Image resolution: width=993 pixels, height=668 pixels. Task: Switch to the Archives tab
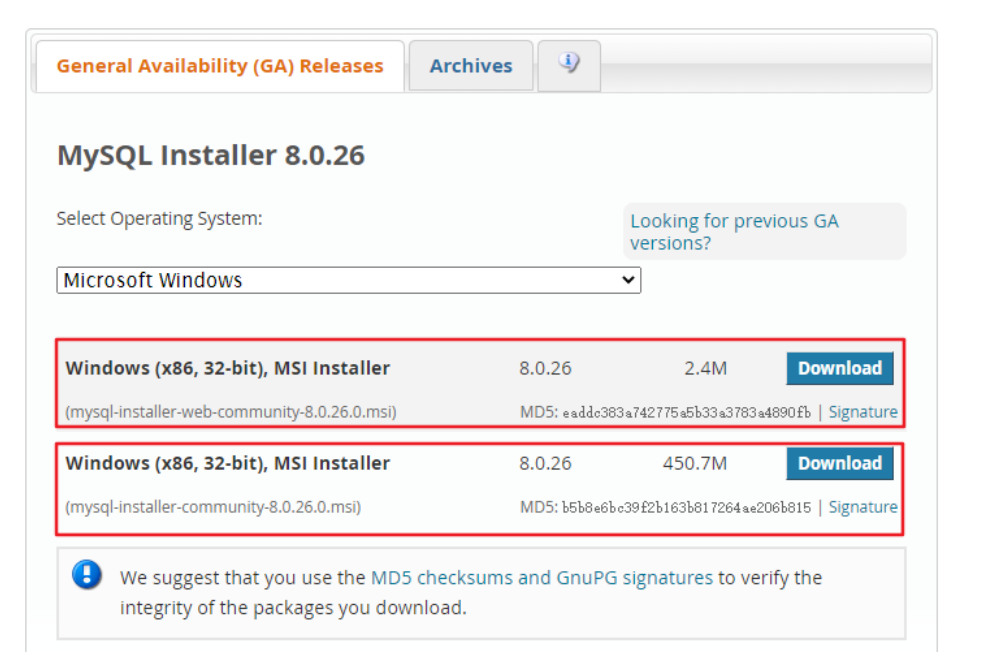pyautogui.click(x=471, y=66)
